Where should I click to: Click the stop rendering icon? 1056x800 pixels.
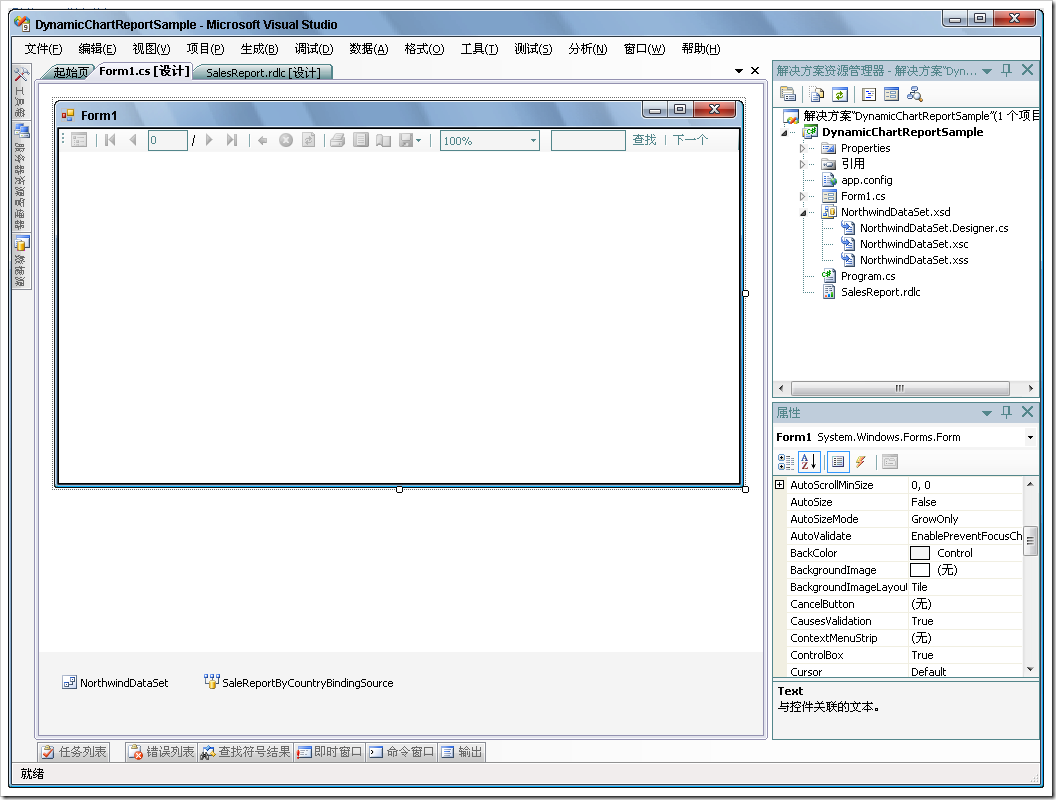point(286,140)
